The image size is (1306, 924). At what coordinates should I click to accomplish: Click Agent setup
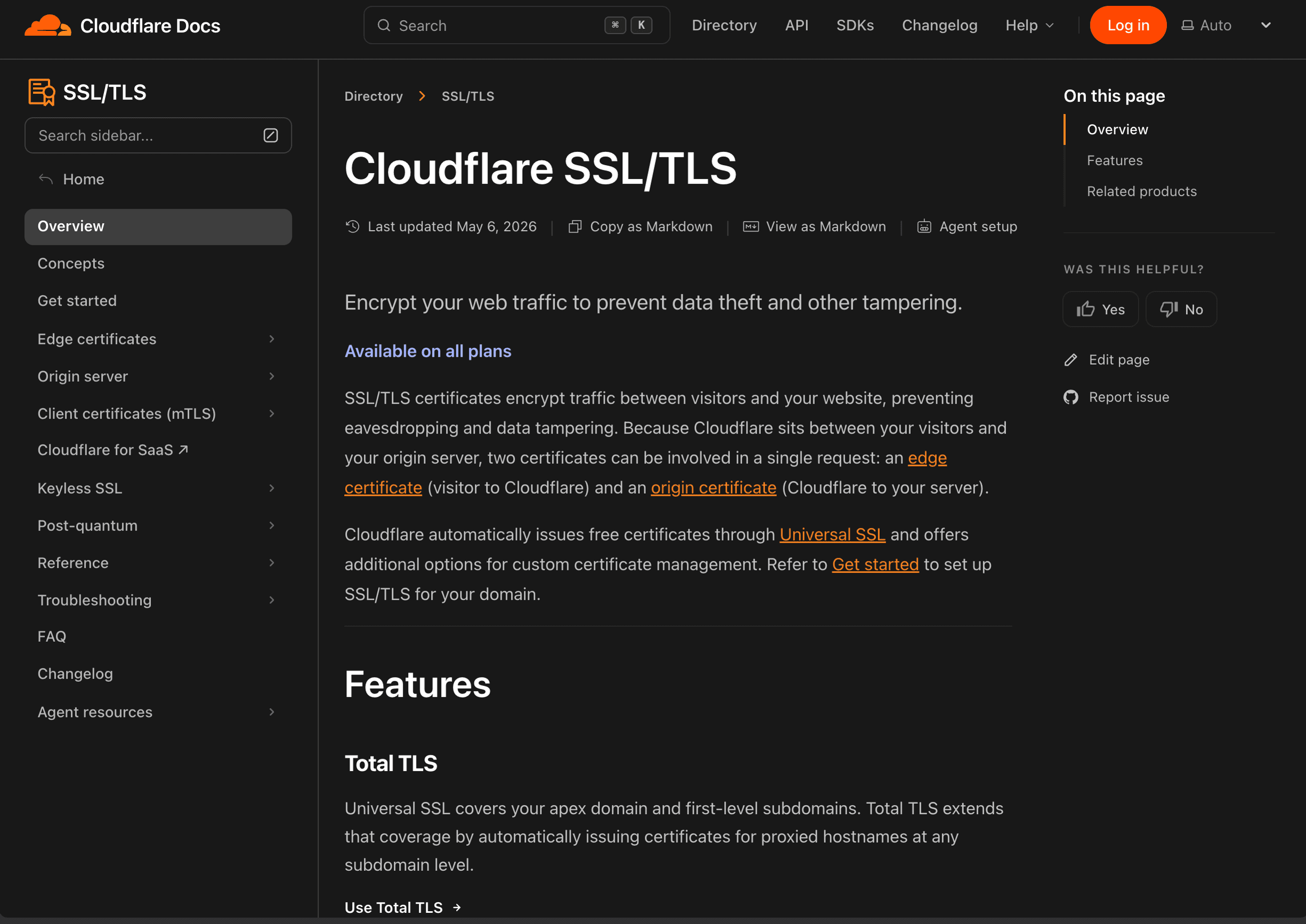coord(967,226)
